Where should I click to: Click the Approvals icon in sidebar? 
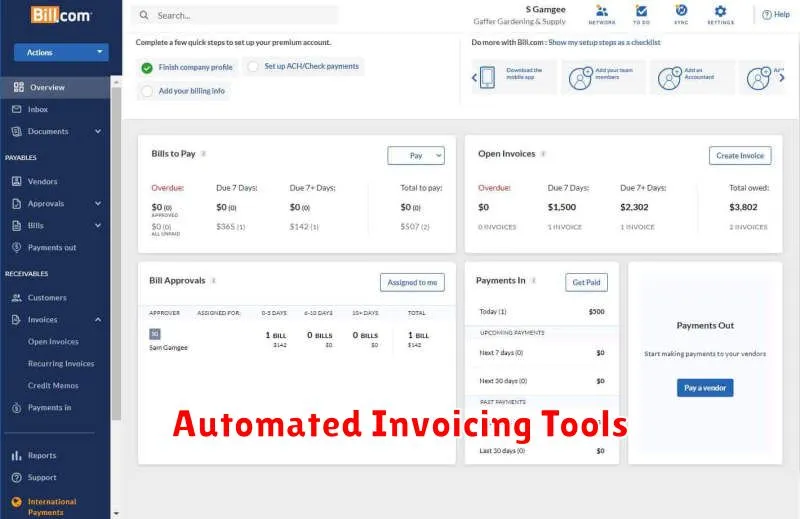point(17,203)
